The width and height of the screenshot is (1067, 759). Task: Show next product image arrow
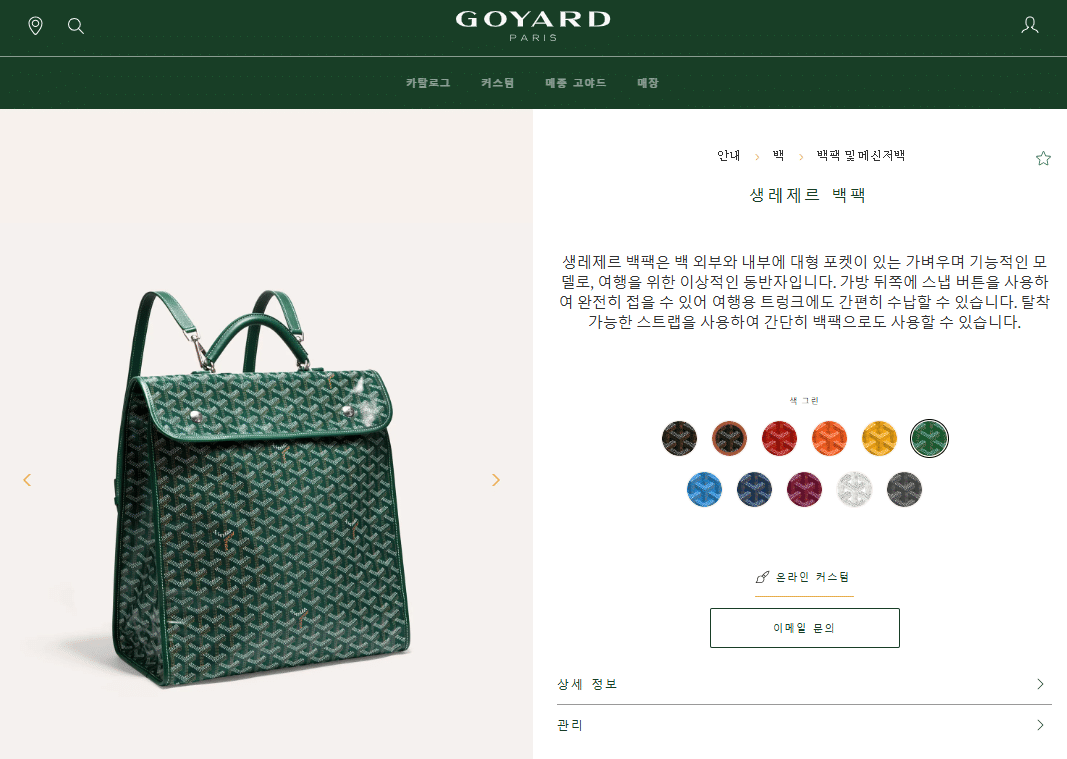(x=495, y=480)
